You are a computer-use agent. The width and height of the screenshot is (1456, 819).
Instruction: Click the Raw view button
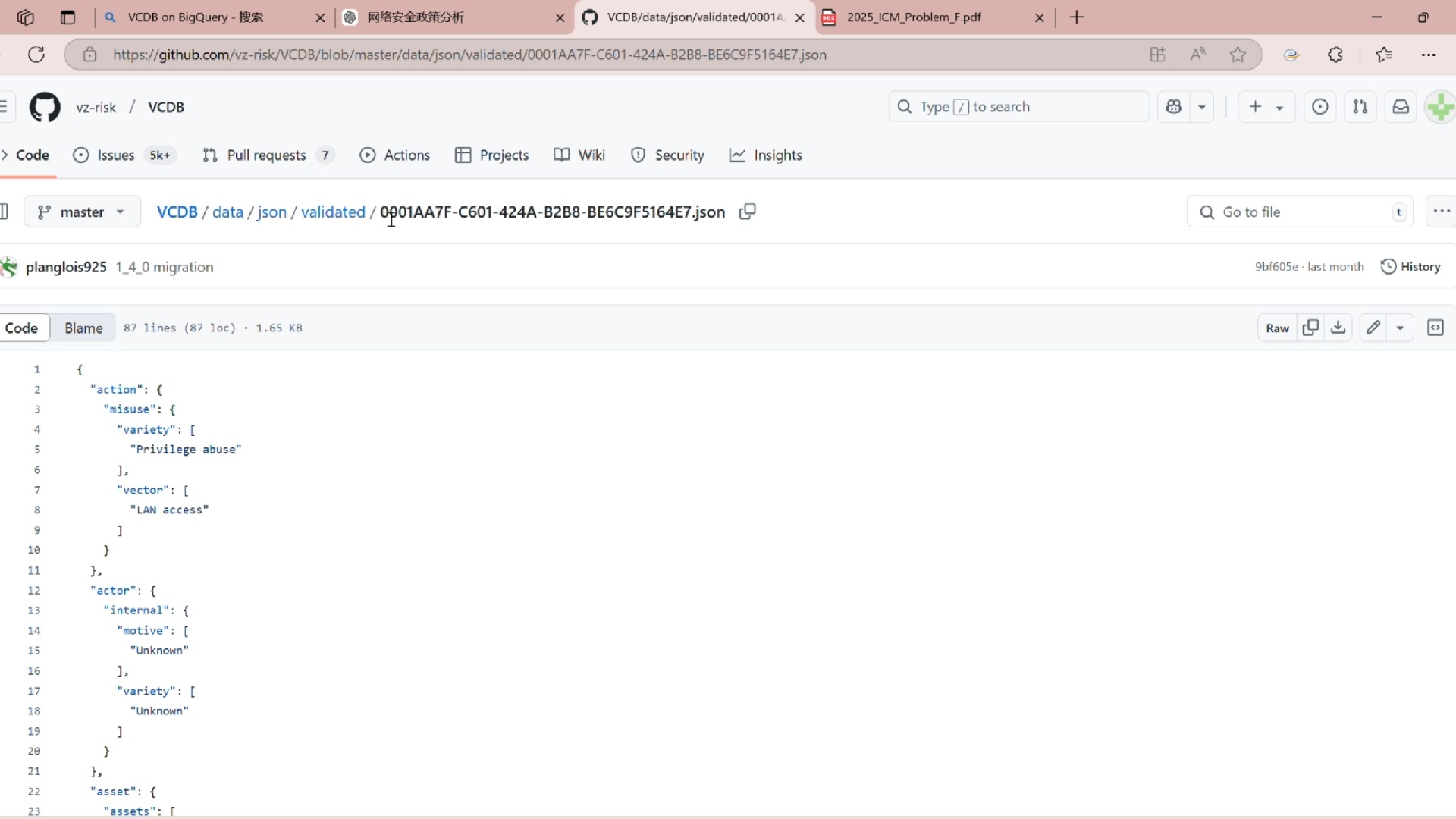[x=1278, y=328]
